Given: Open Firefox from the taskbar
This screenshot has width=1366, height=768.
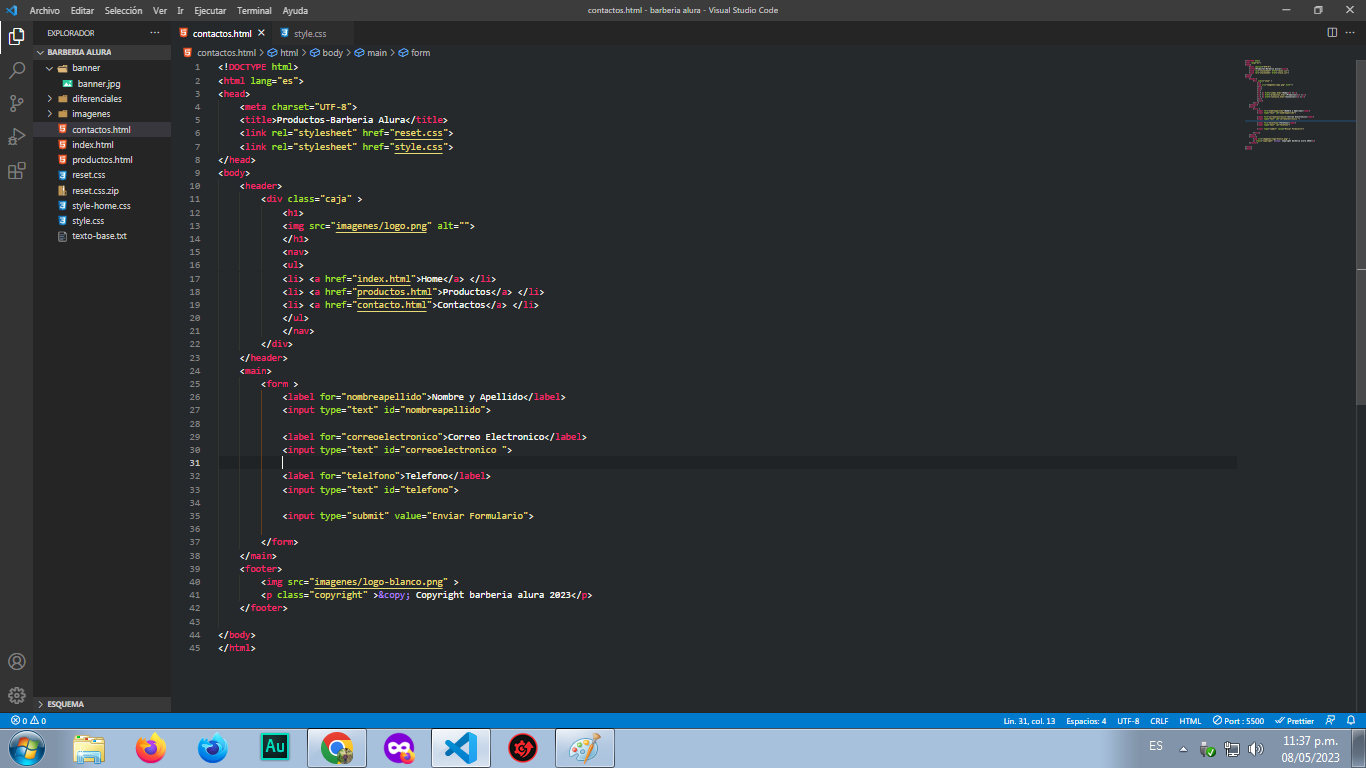Looking at the screenshot, I should click(x=151, y=748).
